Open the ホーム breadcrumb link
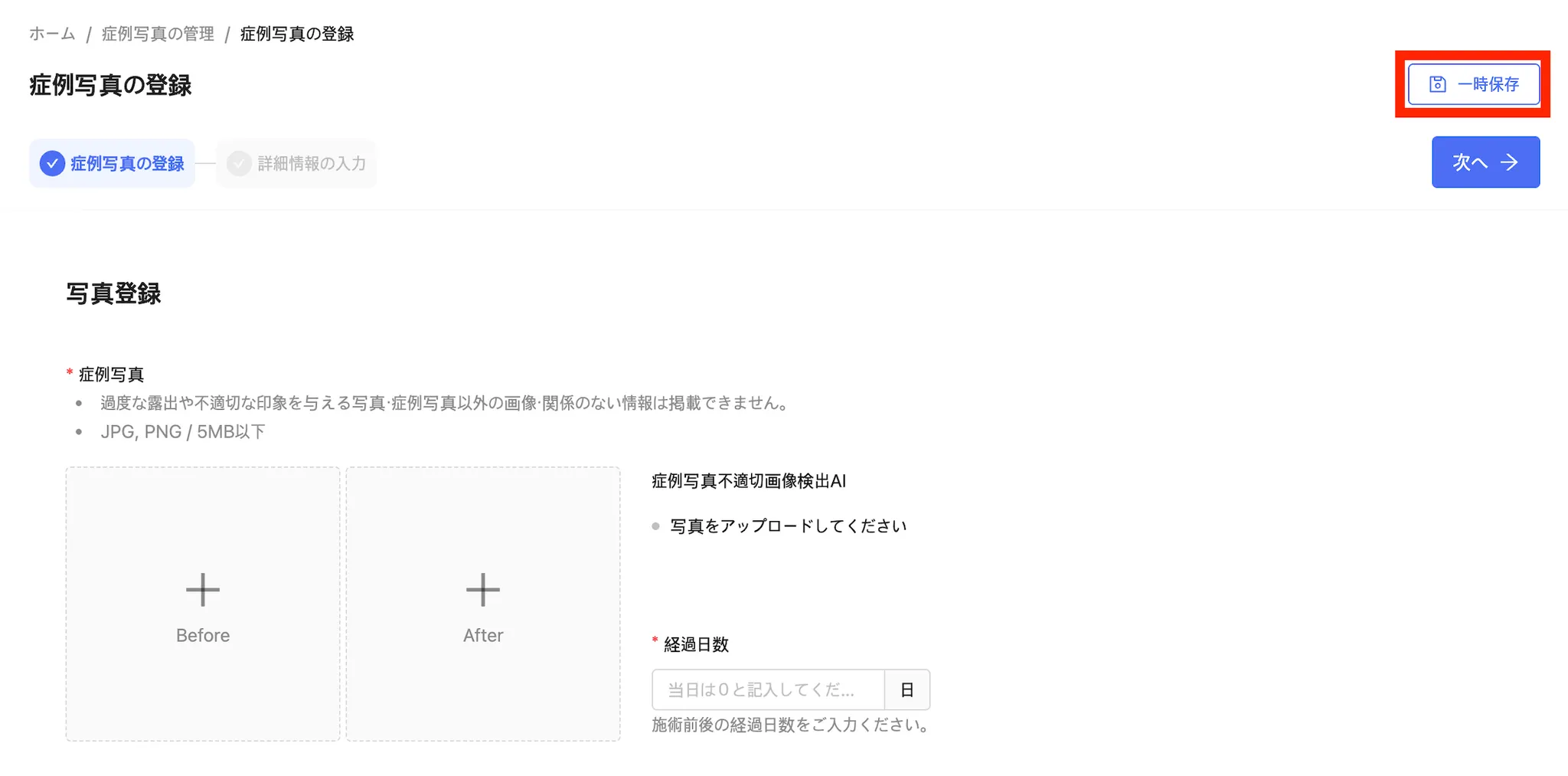The width and height of the screenshot is (1568, 776). [52, 34]
